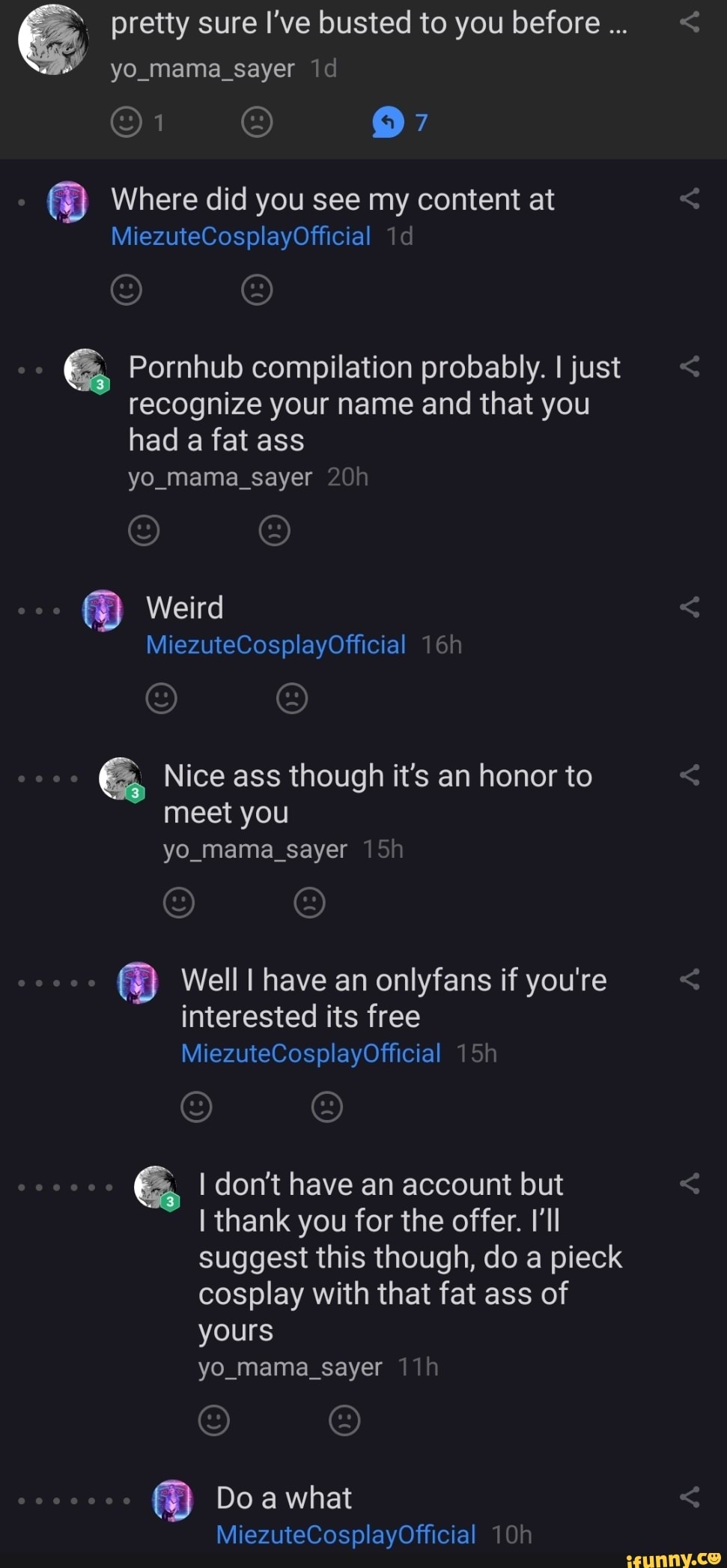Smile-react to the top comment with 1 smile

coord(127,122)
